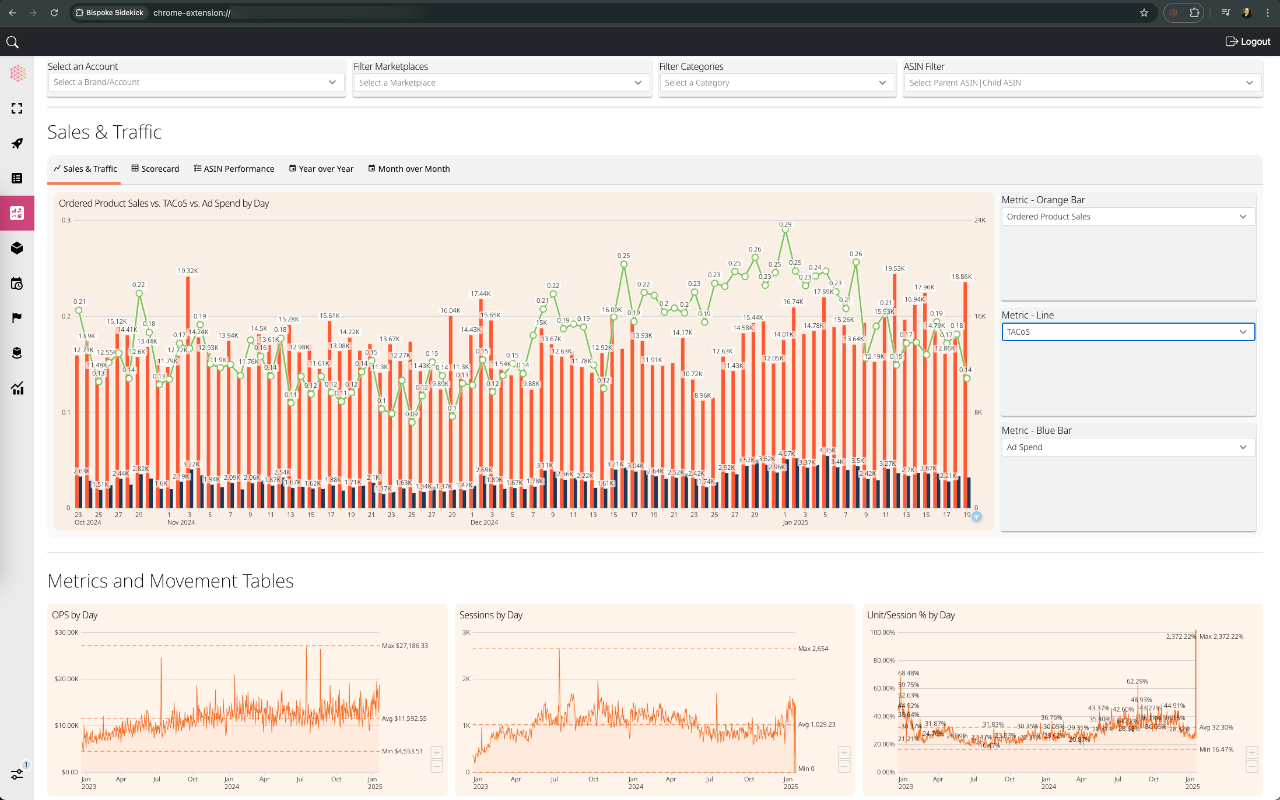
Task: Bookmark page with the star icon
Action: 1144,13
